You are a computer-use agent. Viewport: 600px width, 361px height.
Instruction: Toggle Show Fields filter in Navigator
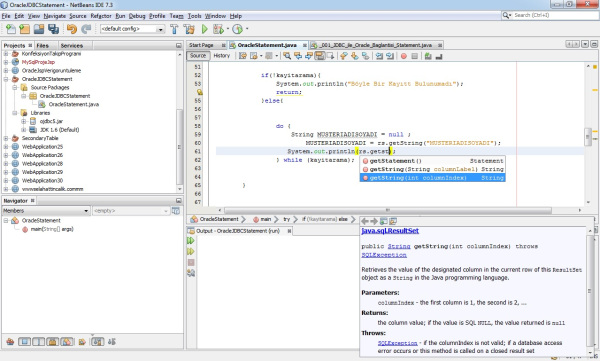[24, 341]
